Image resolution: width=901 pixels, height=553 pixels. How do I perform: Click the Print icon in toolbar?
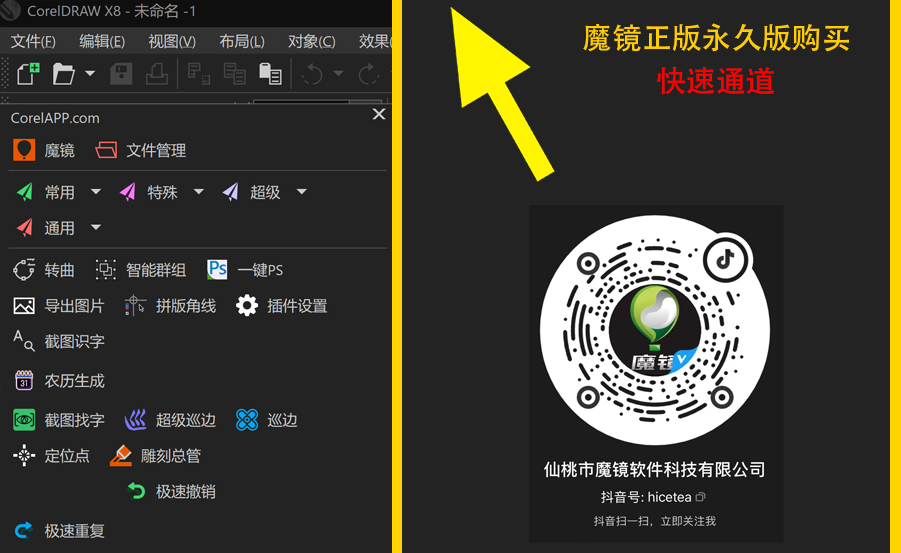click(x=156, y=74)
